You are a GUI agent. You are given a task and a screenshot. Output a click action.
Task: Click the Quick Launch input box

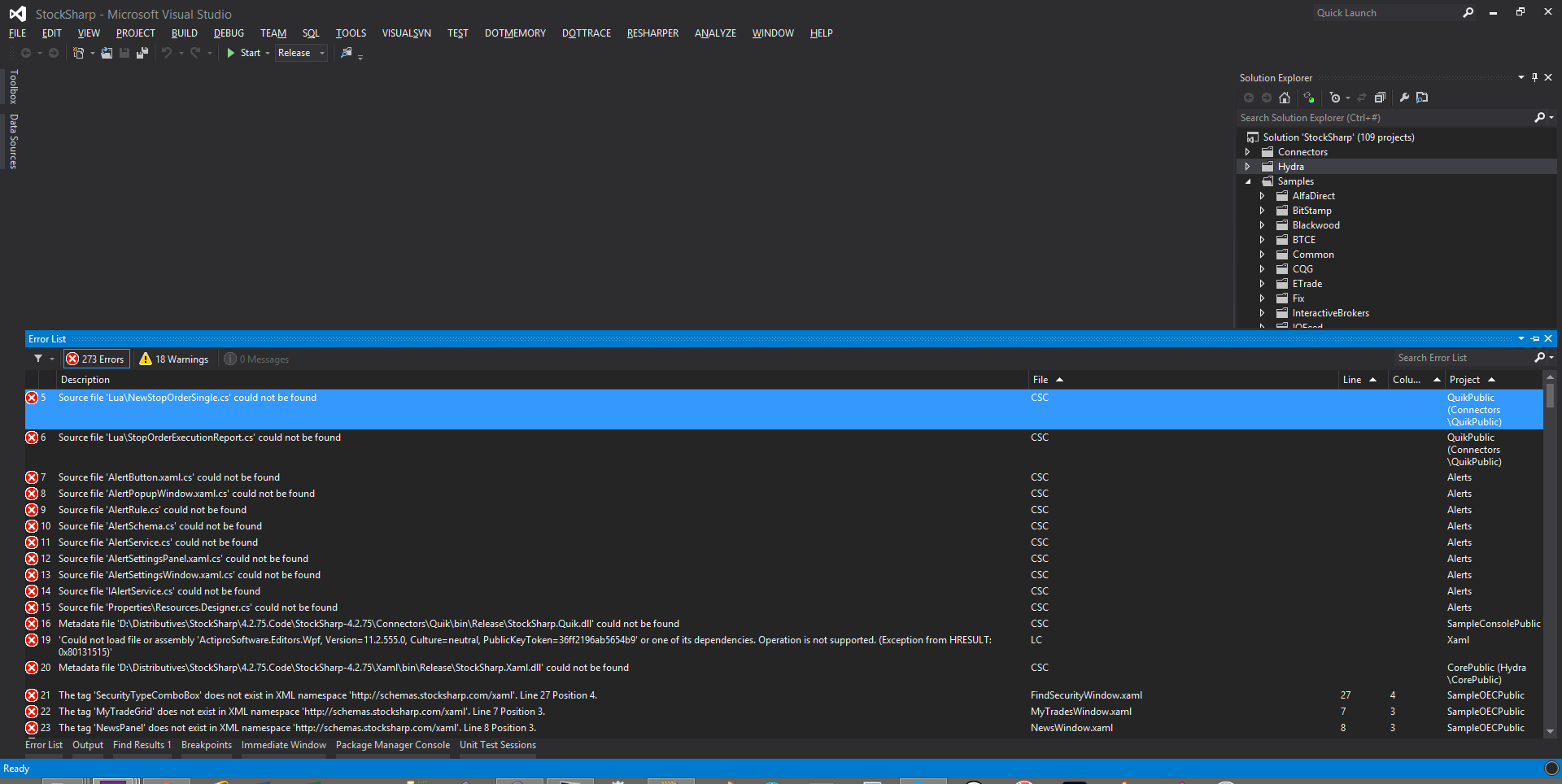(x=1385, y=13)
